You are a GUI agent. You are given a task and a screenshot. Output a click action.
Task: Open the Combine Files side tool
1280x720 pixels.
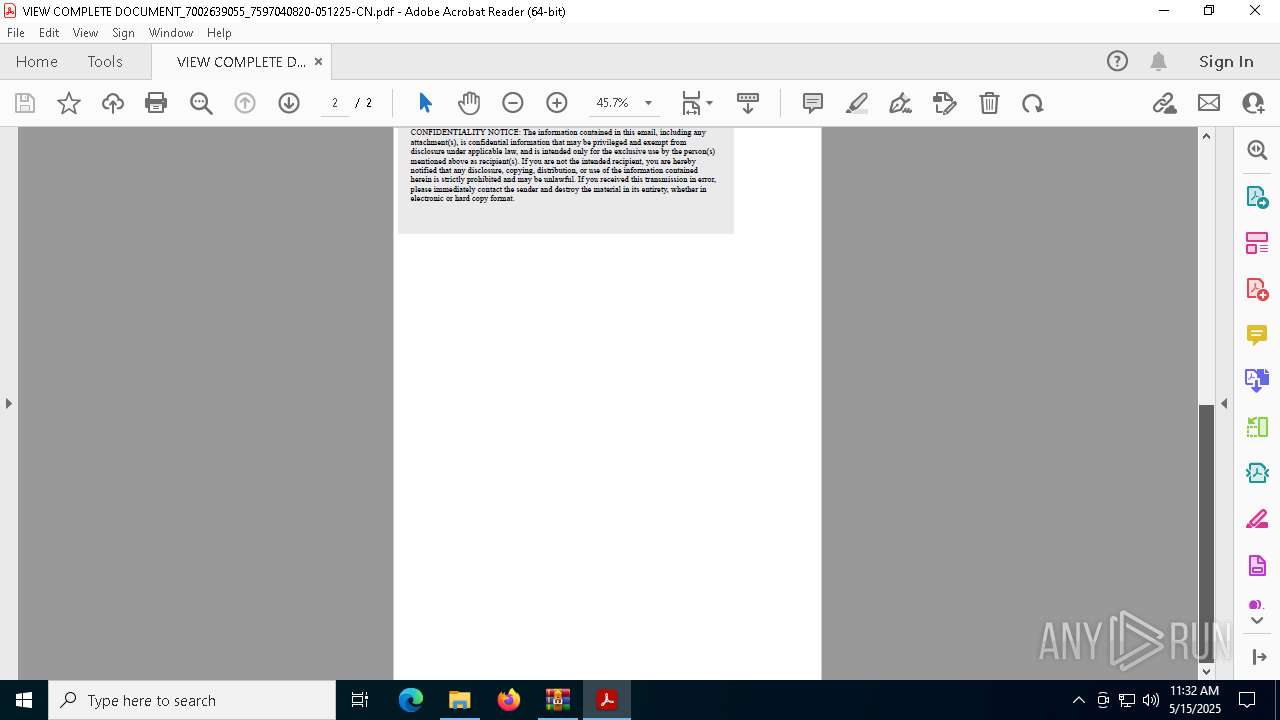pyautogui.click(x=1257, y=380)
